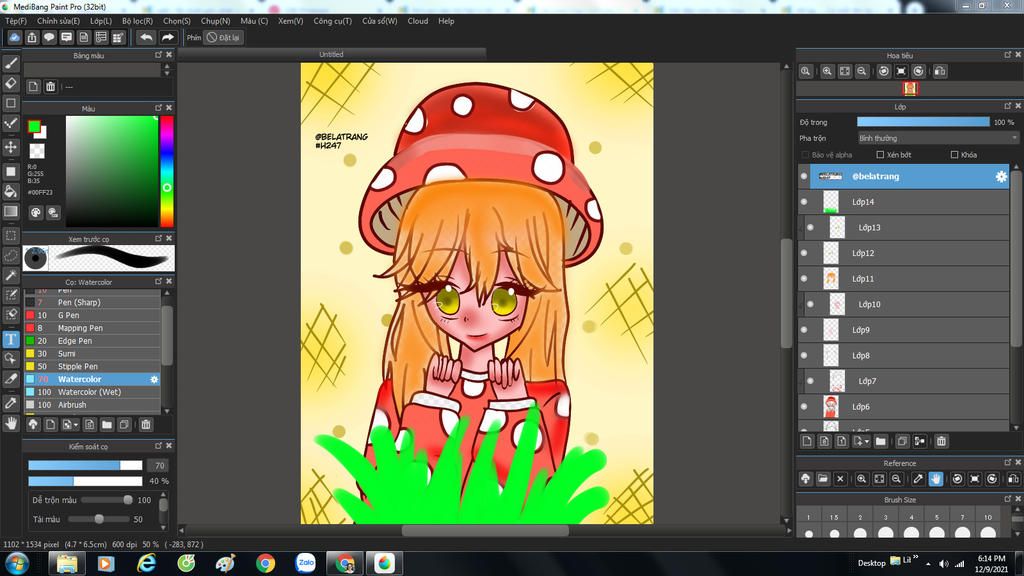1024x576 pixels.
Task: Enable the Xén bớt clipping checkbox
Action: click(x=880, y=155)
